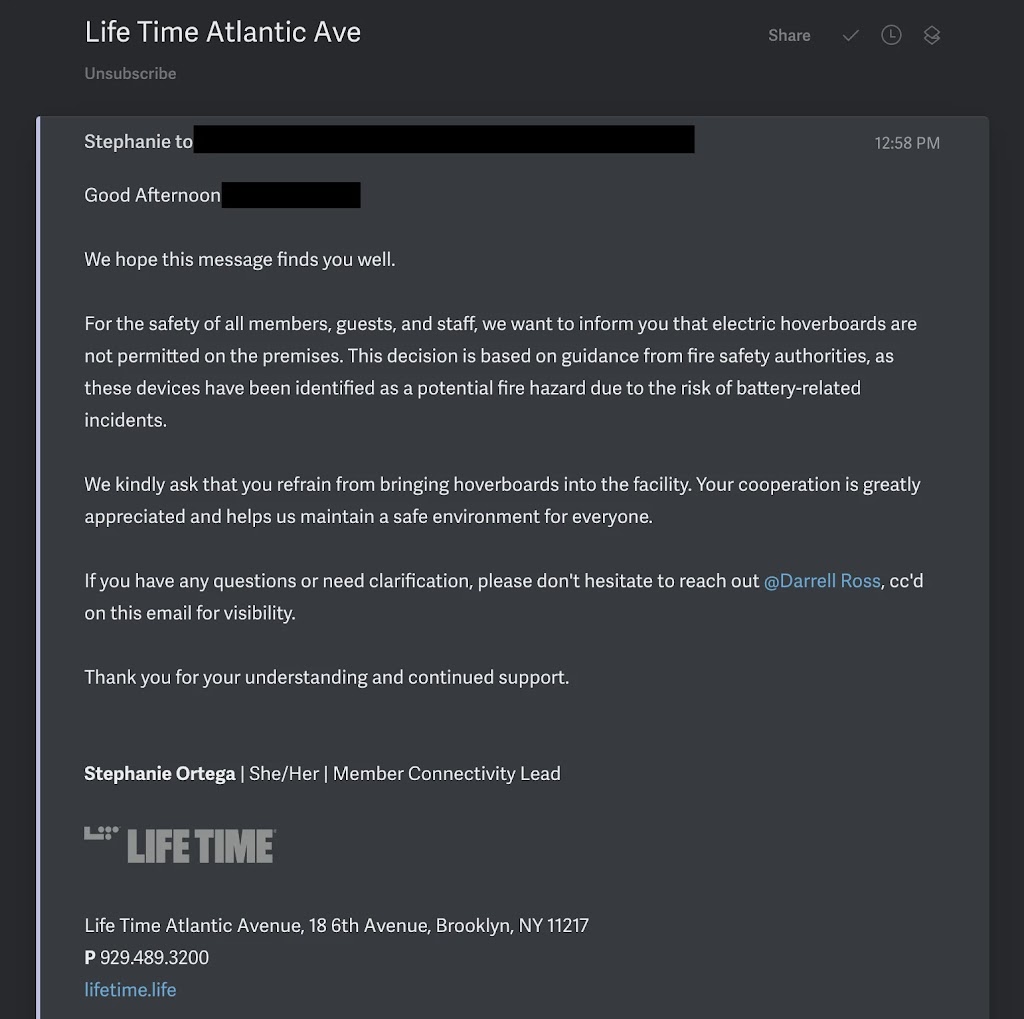
Task: Click the Life Time Atlantic Ave subject title
Action: tap(222, 32)
